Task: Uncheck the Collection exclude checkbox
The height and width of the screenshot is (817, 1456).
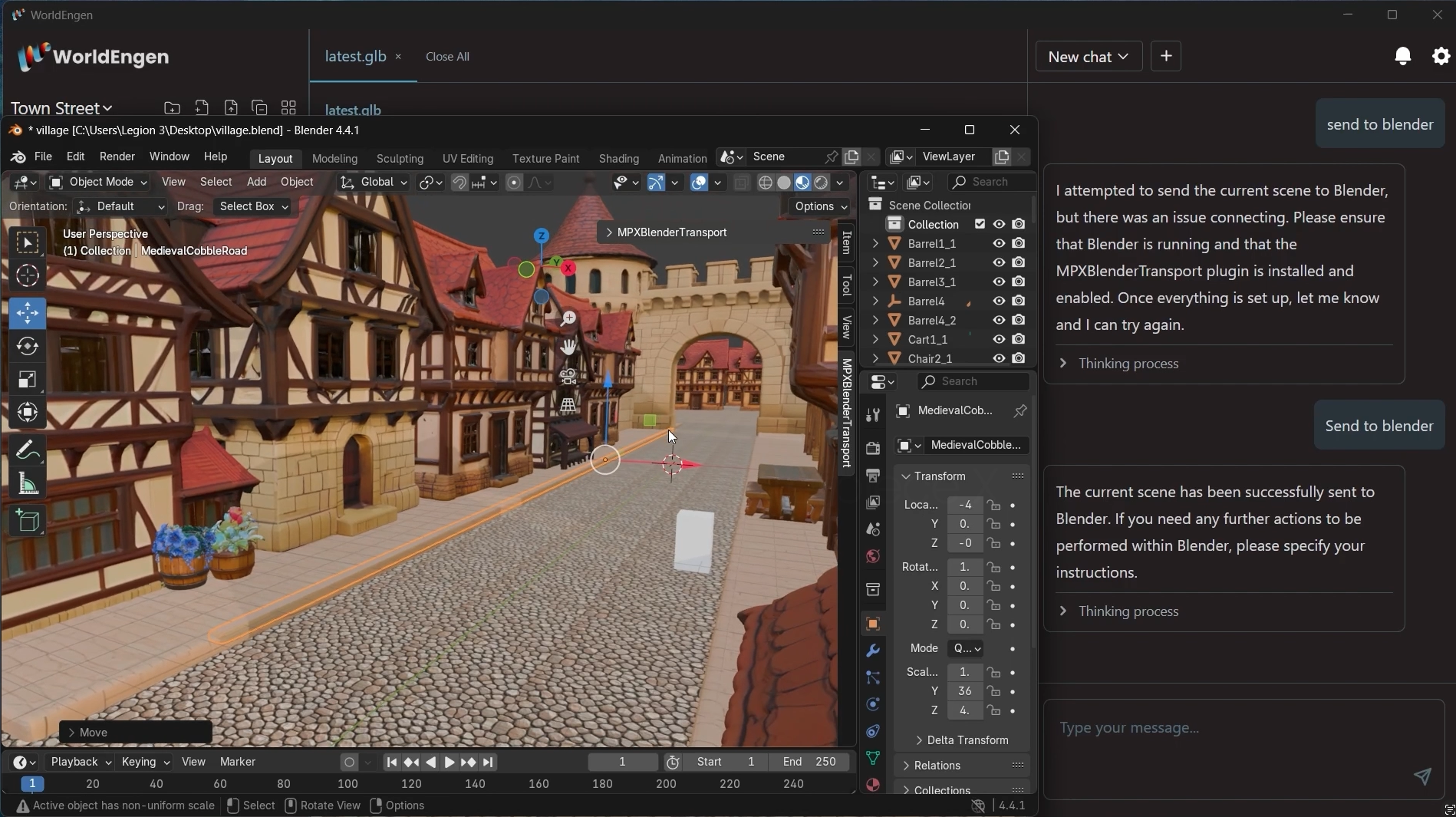Action: tap(980, 225)
